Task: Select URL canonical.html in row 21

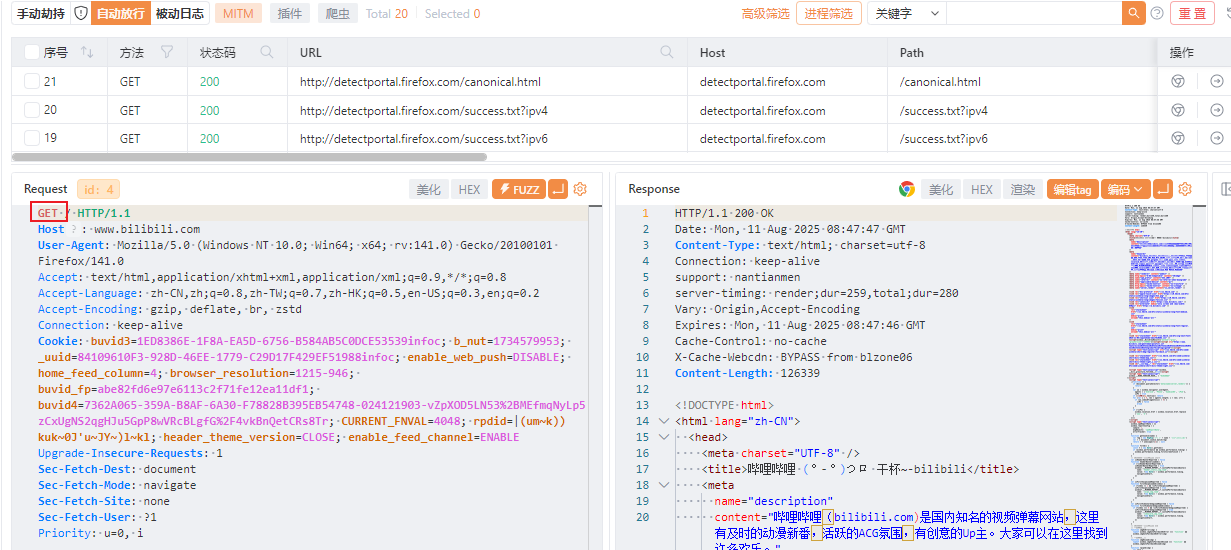Action: pyautogui.click(x=420, y=82)
